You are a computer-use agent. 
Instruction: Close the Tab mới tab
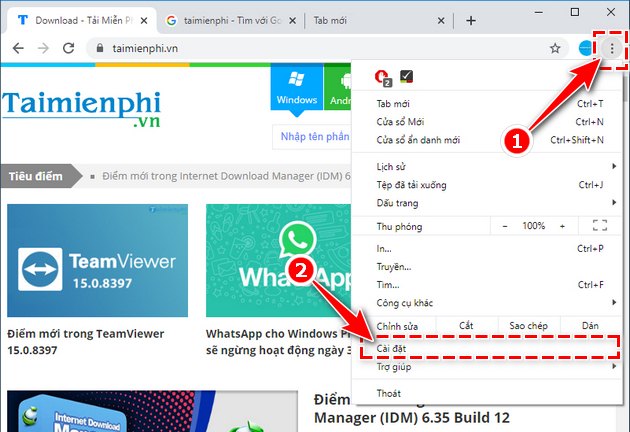tap(441, 20)
